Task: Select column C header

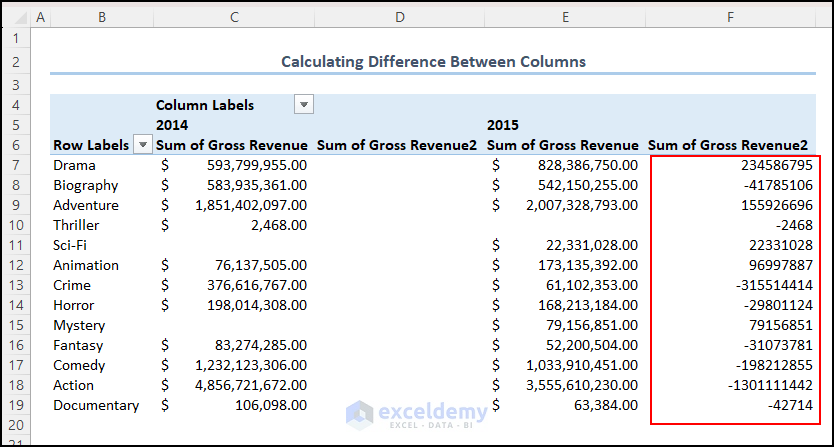Action: click(x=233, y=18)
